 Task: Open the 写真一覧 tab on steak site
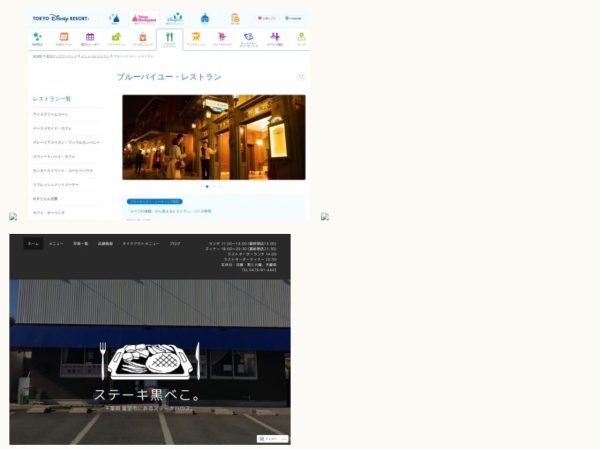pyautogui.click(x=81, y=244)
